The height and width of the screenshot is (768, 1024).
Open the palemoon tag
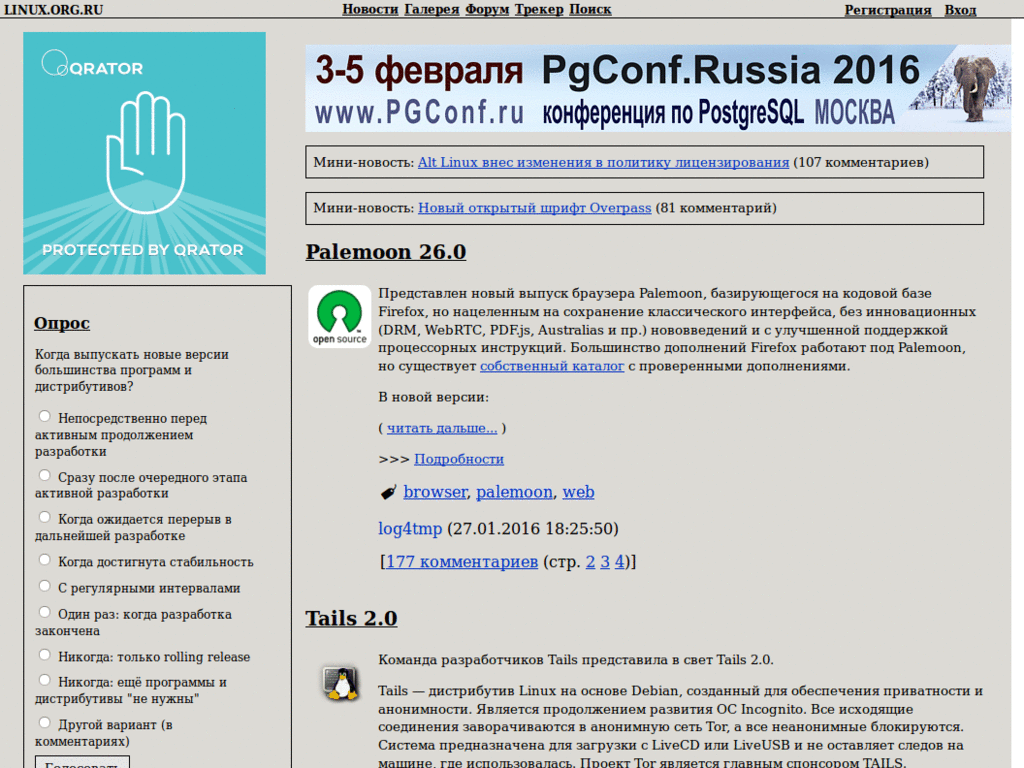pos(514,492)
